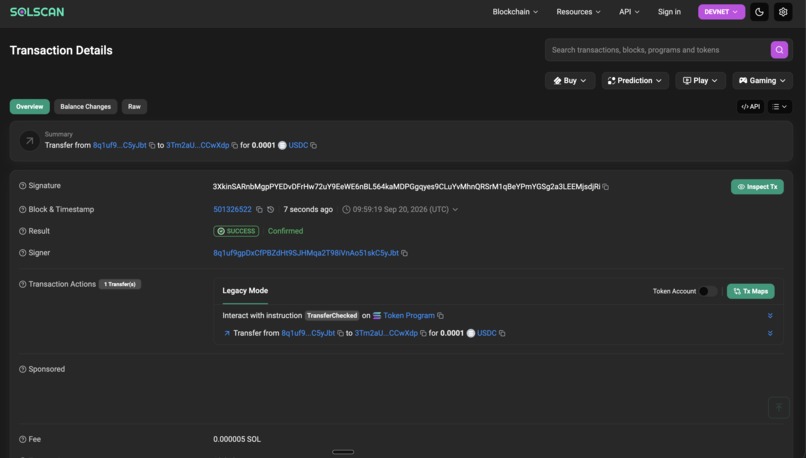Open the Token Program link
The width and height of the screenshot is (806, 458).
click(409, 316)
